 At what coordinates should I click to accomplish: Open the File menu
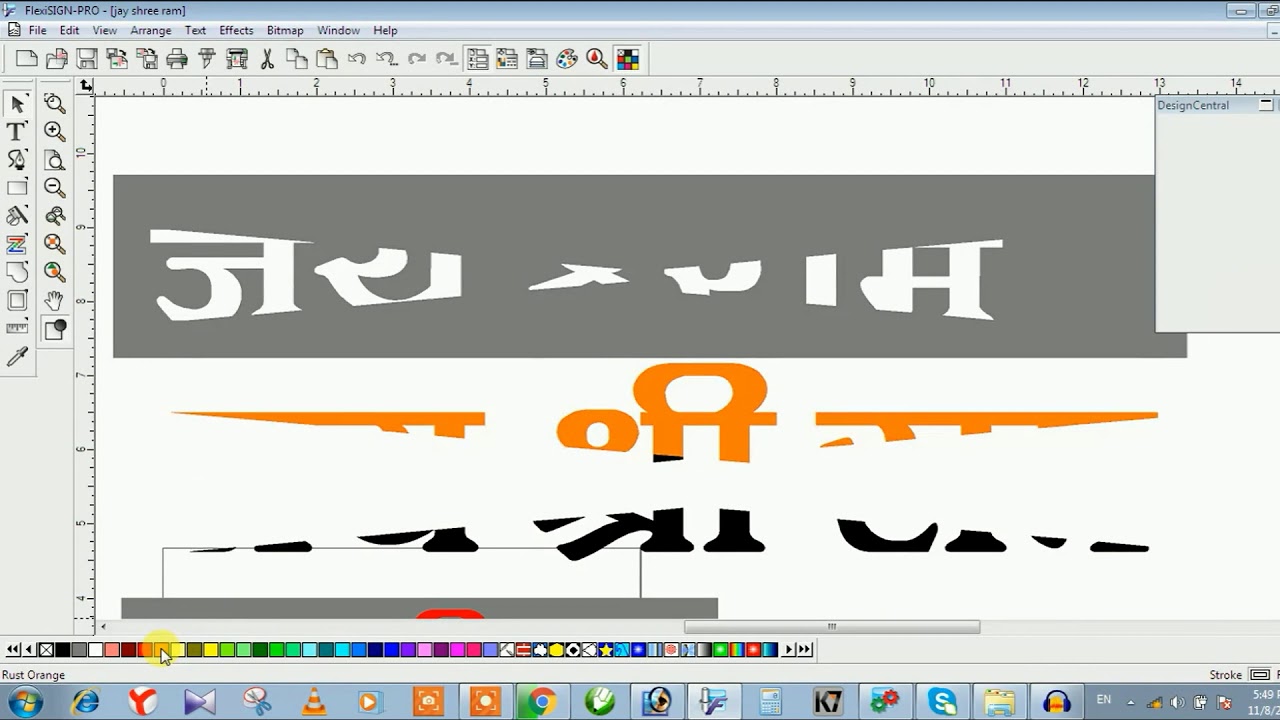coord(37,31)
